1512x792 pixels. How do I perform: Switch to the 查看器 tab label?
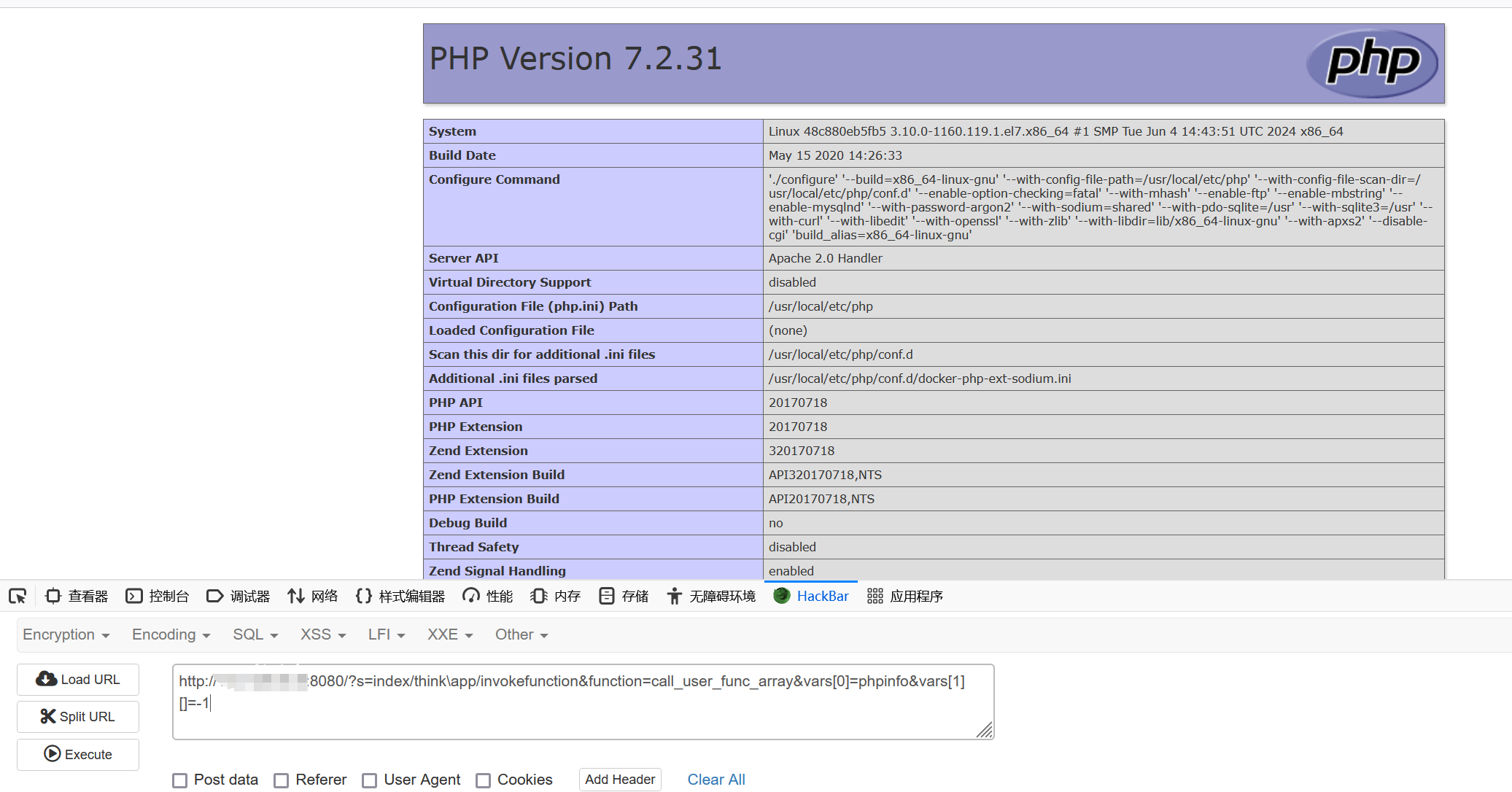coord(88,597)
